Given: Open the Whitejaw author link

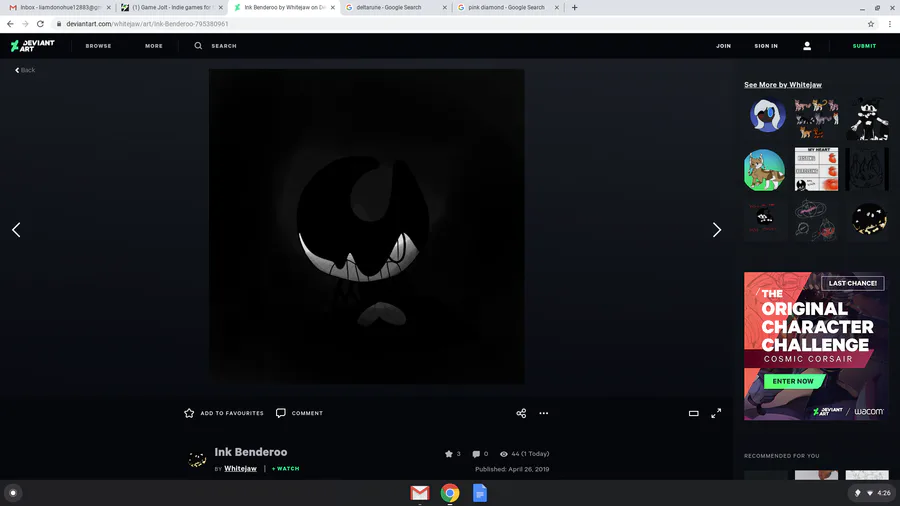Looking at the screenshot, I should point(240,469).
